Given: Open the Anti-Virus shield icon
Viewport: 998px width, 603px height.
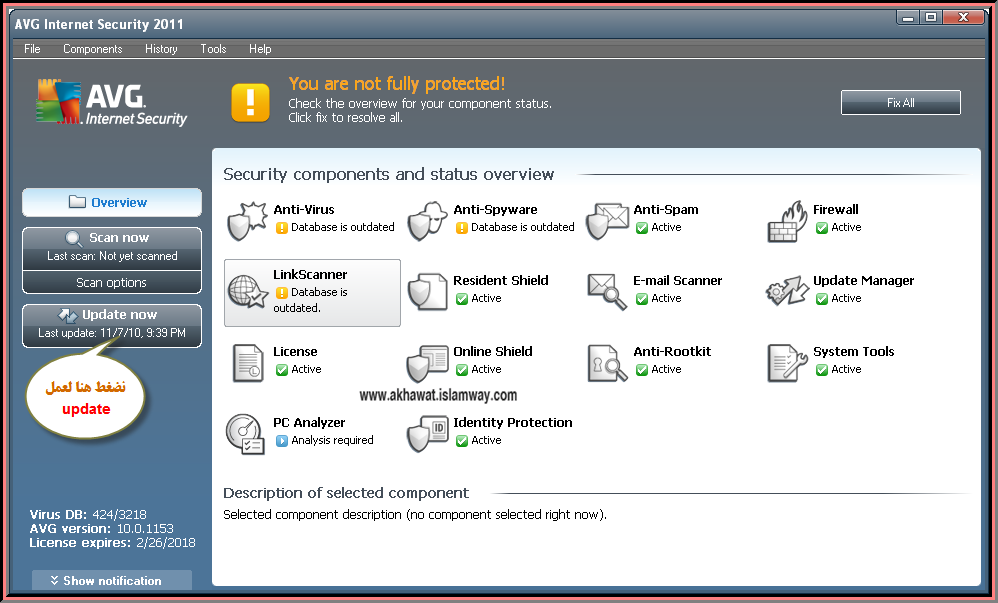Looking at the screenshot, I should pyautogui.click(x=246, y=220).
